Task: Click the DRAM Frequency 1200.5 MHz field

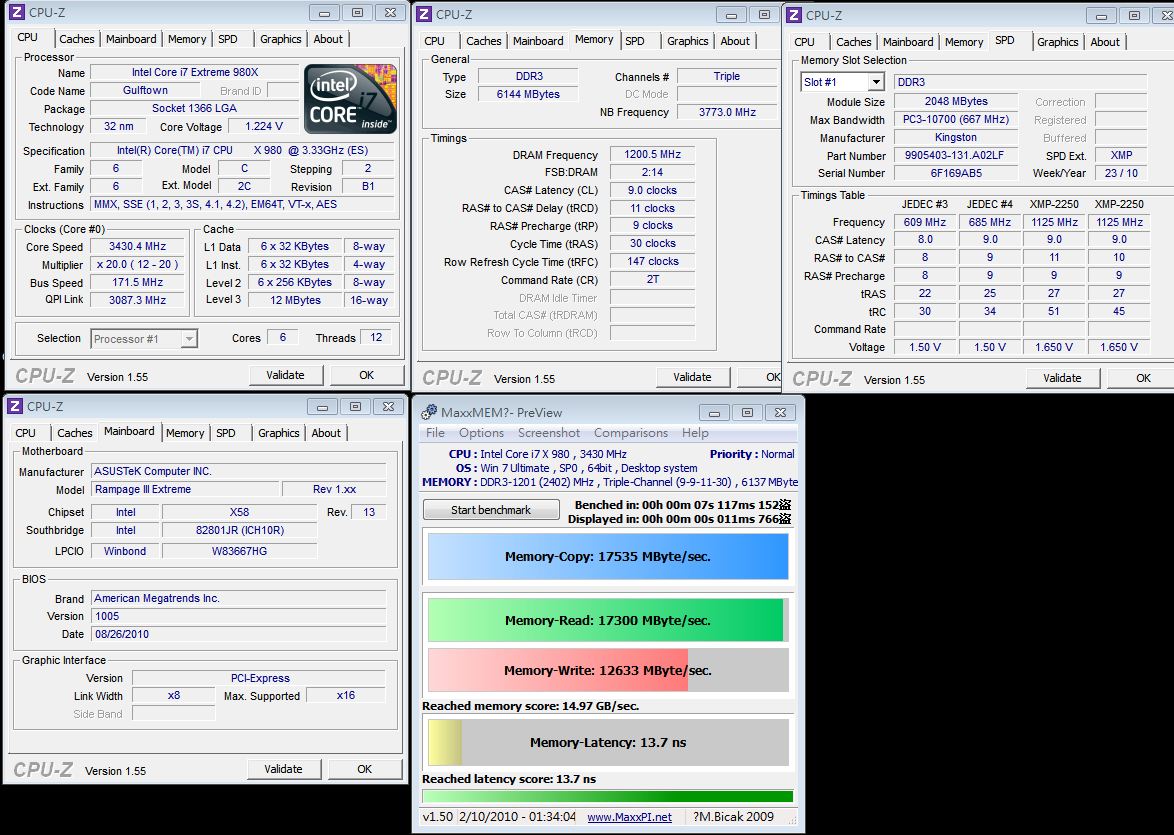Action: coord(652,154)
